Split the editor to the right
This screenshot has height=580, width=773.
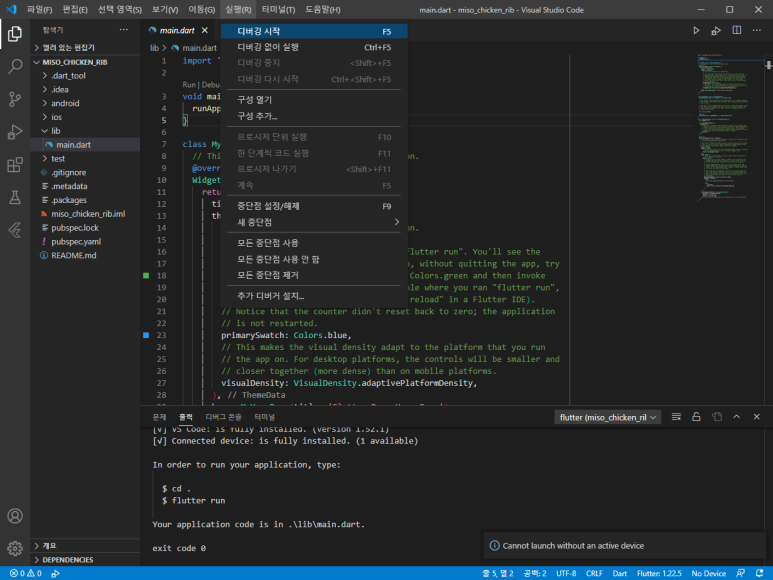tap(737, 31)
